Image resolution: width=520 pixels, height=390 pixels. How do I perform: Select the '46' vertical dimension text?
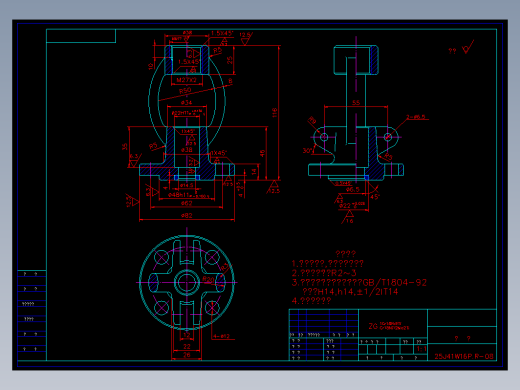click(x=262, y=153)
